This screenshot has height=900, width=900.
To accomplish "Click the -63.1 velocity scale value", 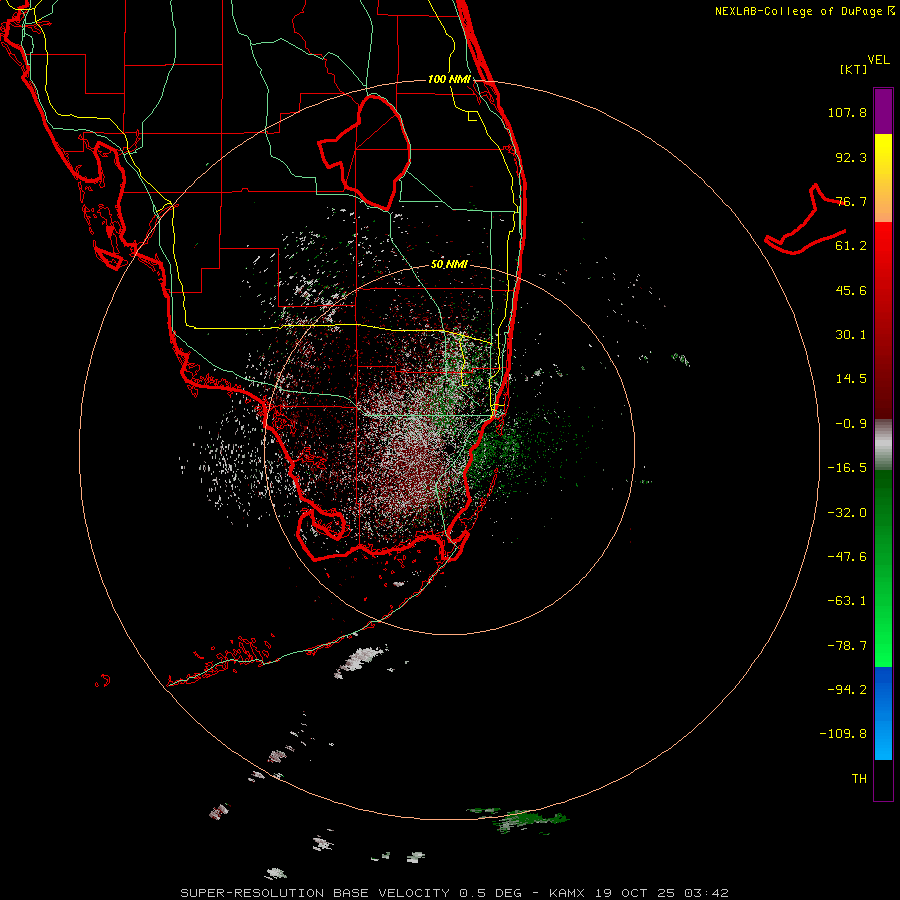I will 847,601.
